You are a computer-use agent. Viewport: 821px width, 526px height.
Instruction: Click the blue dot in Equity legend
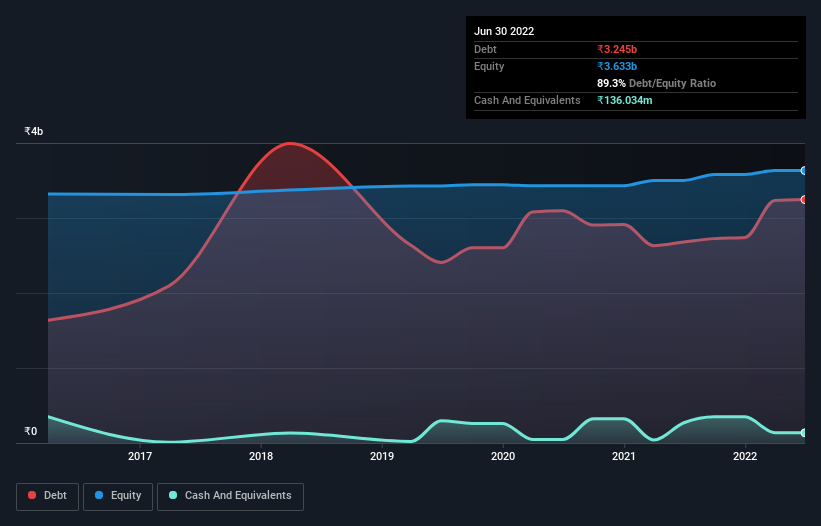(99, 495)
